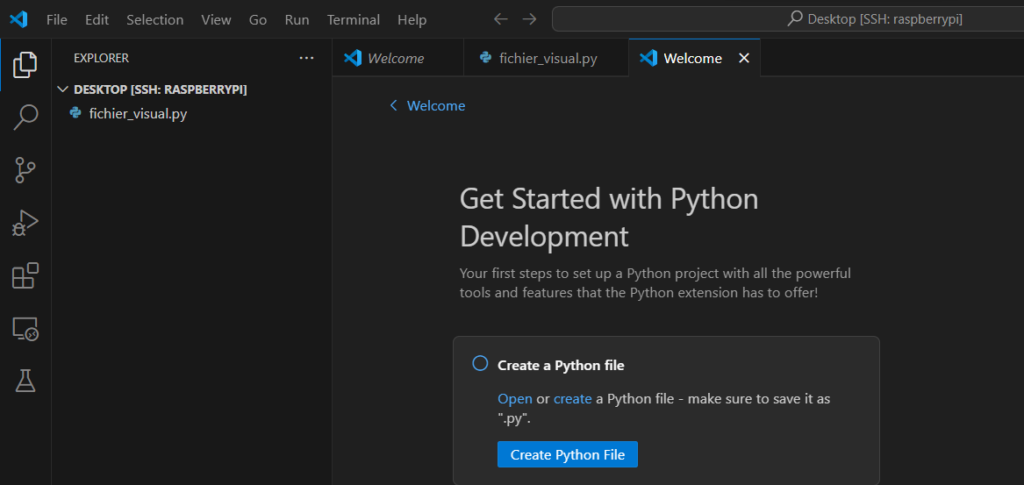This screenshot has height=485, width=1024.
Task: Click the navigate back arrow in title bar
Action: coord(501,19)
